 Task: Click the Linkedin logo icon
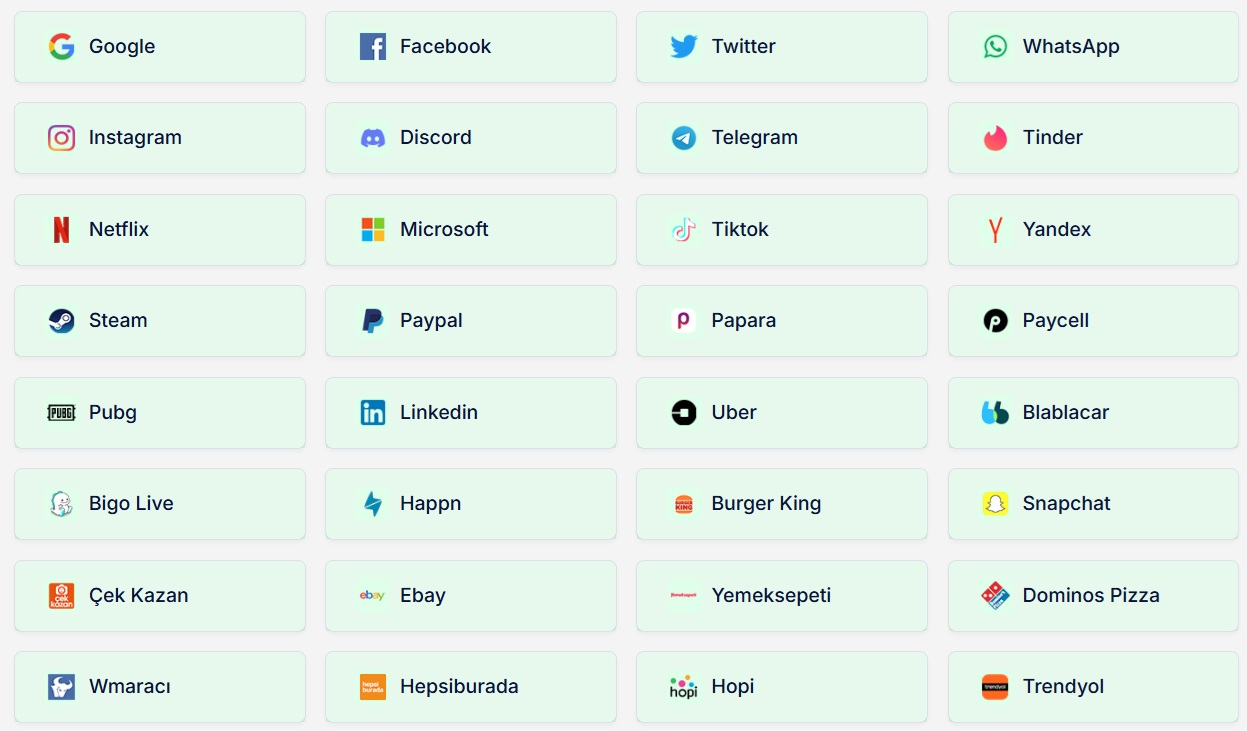coord(373,413)
